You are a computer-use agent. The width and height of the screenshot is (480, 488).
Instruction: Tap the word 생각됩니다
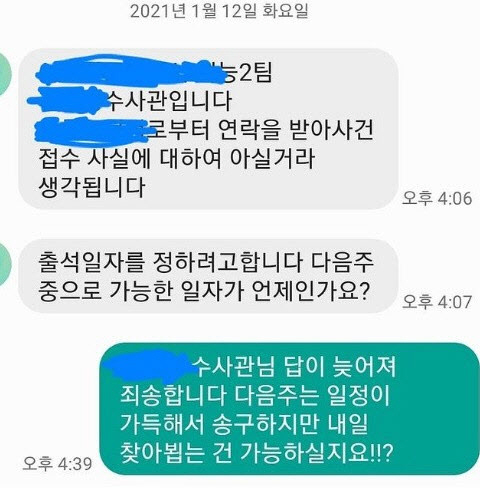(92, 188)
